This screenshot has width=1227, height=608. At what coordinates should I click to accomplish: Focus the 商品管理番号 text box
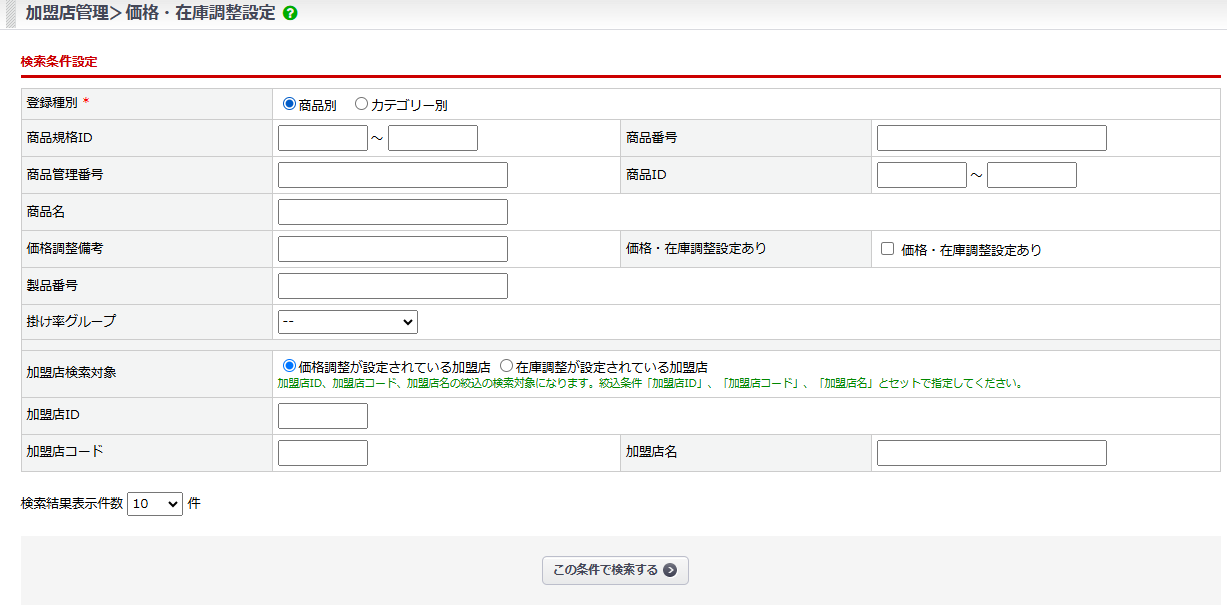(x=392, y=175)
